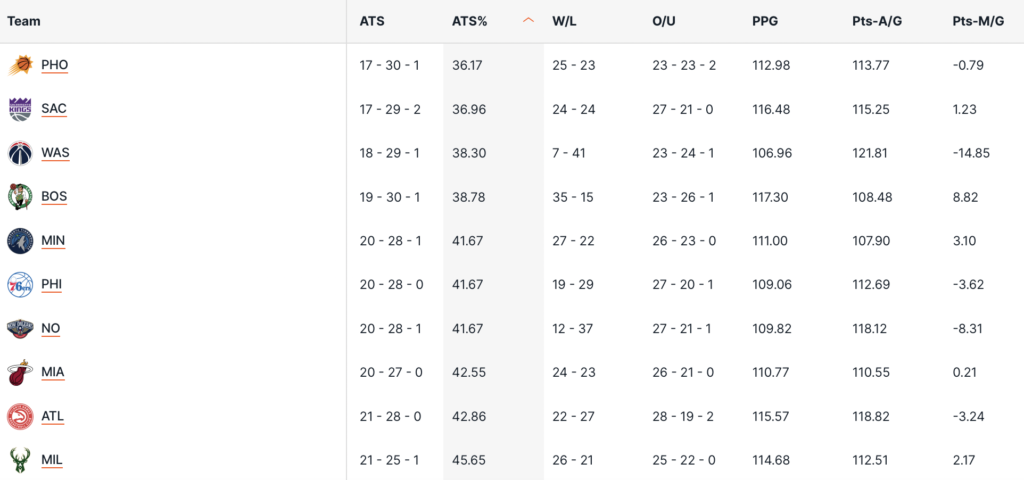The width and height of the screenshot is (1024, 480).
Task: Click the Milwaukee Bucks logo
Action: pyautogui.click(x=20, y=460)
